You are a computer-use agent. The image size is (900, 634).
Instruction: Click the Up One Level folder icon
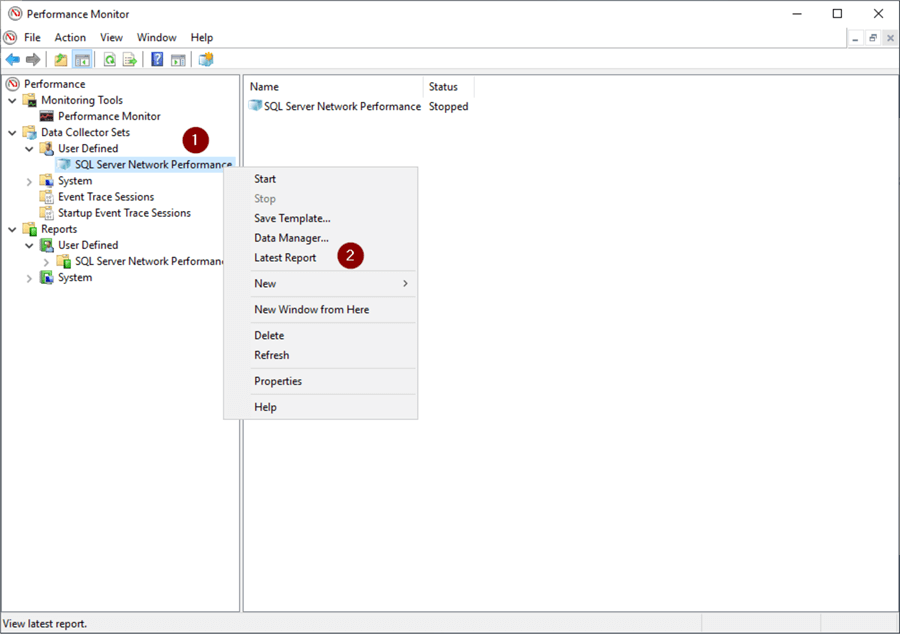(x=61, y=60)
